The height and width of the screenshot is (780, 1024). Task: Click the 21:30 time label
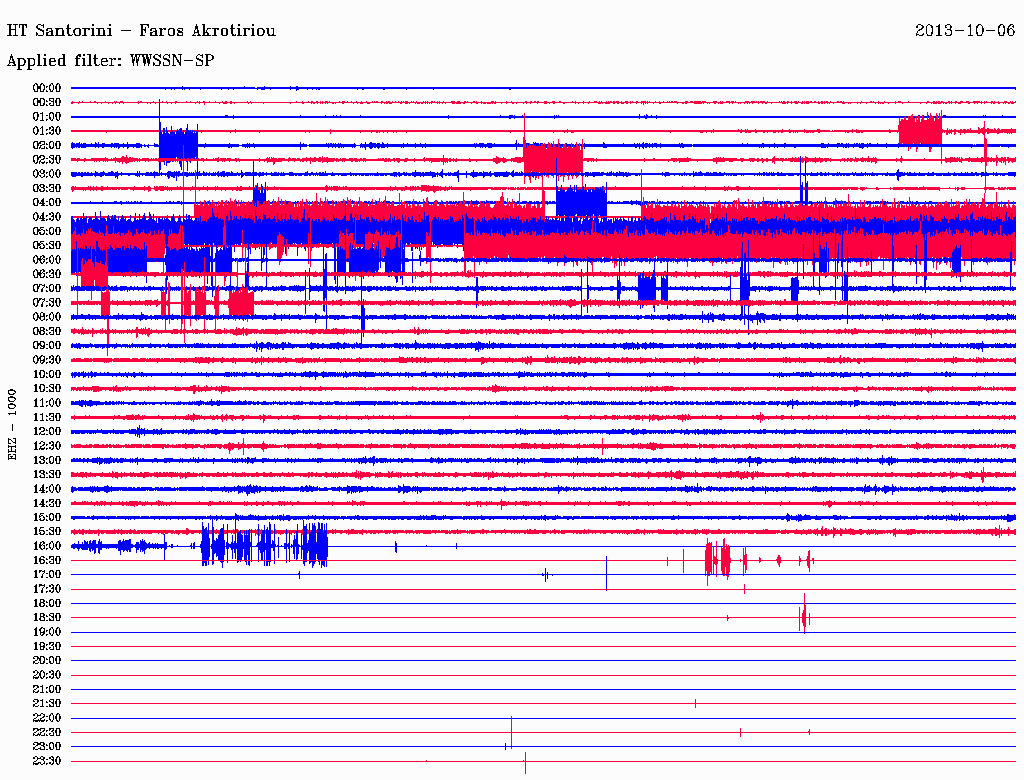pos(47,704)
